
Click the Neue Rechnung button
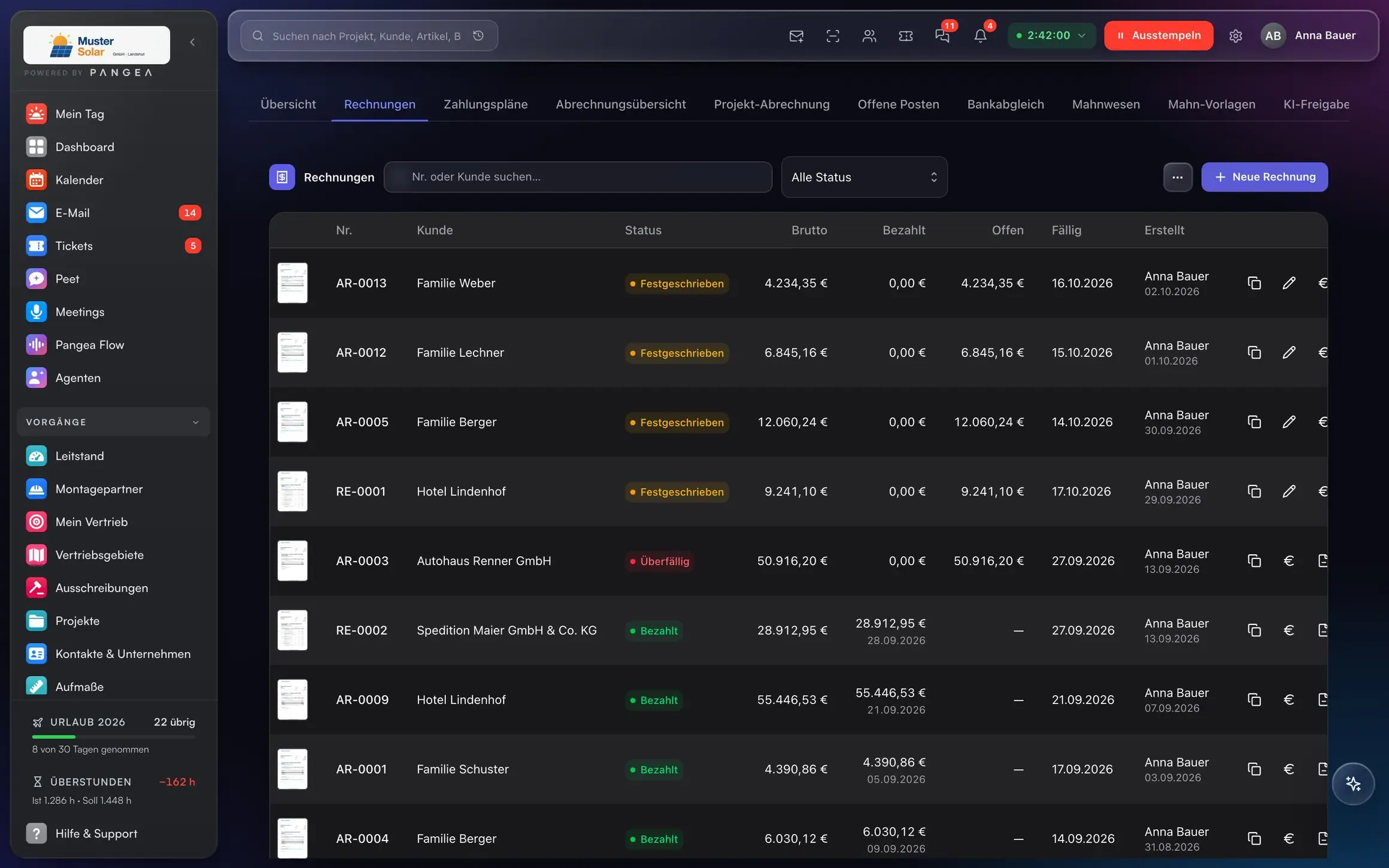pyautogui.click(x=1264, y=177)
